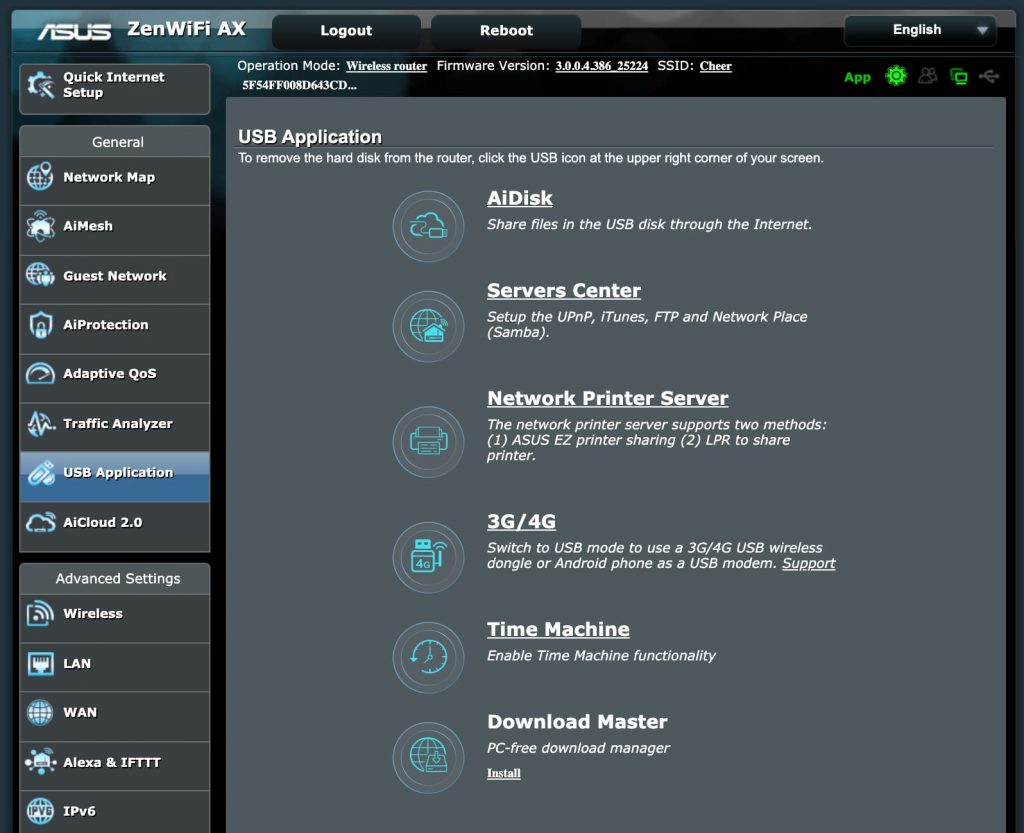Open WAN advanced settings
Viewport: 1024px width, 833px height.
point(115,717)
